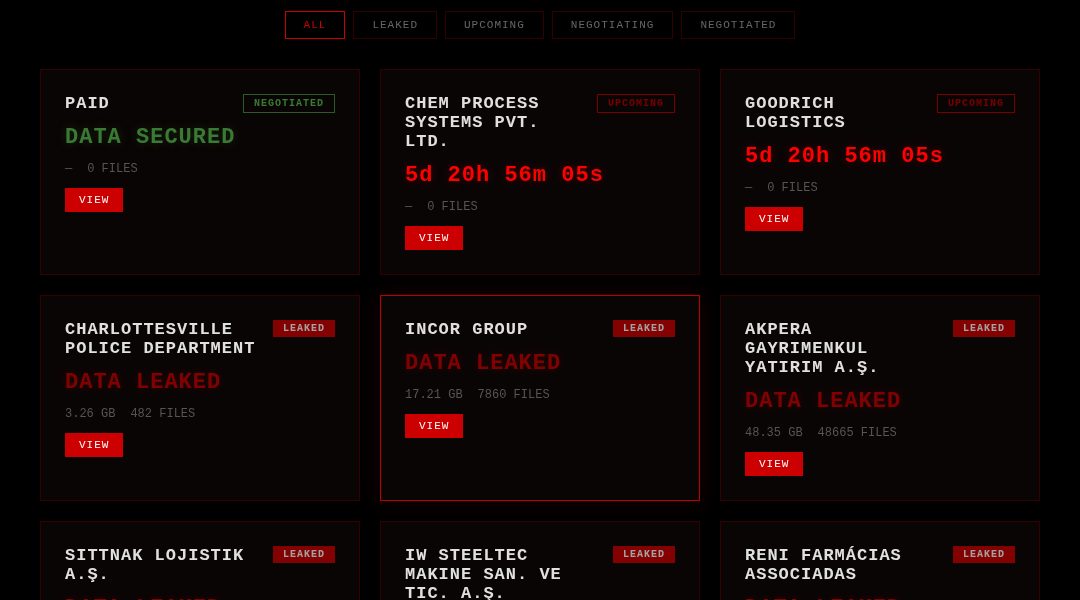Click UPCOMING badge on Chem Process card
1080x600 pixels.
(636, 103)
